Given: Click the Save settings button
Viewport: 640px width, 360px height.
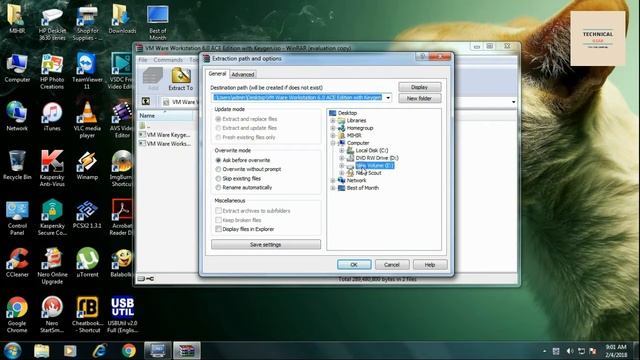Looking at the screenshot, I should [266, 244].
